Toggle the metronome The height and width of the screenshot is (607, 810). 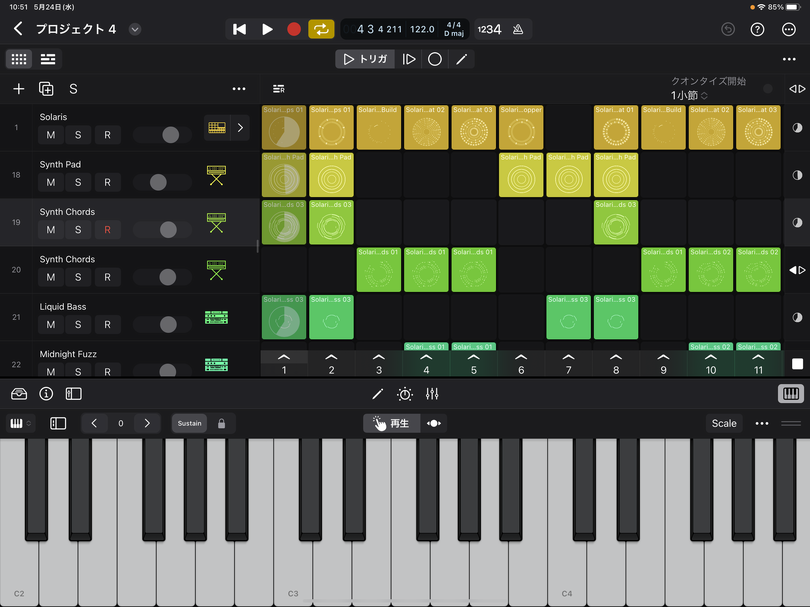[518, 29]
